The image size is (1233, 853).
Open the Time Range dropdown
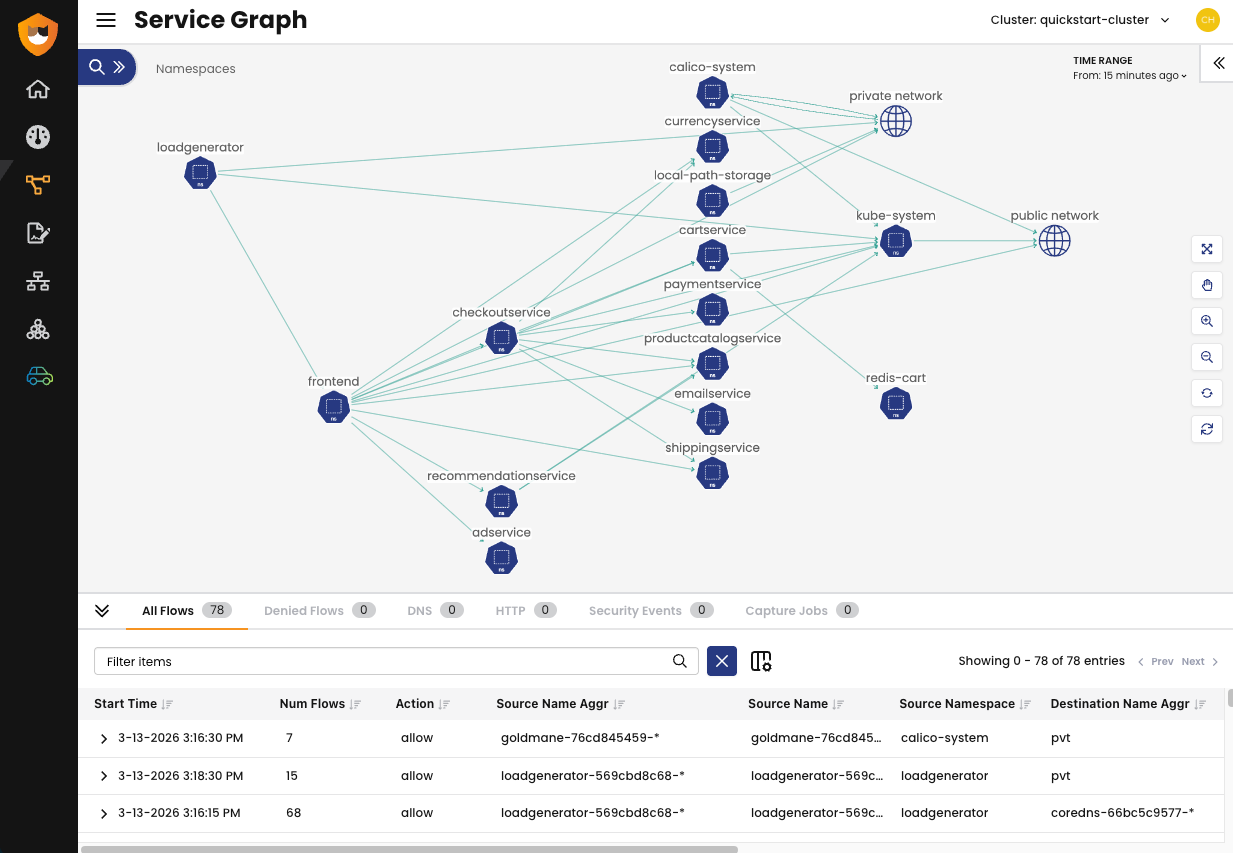[1130, 76]
